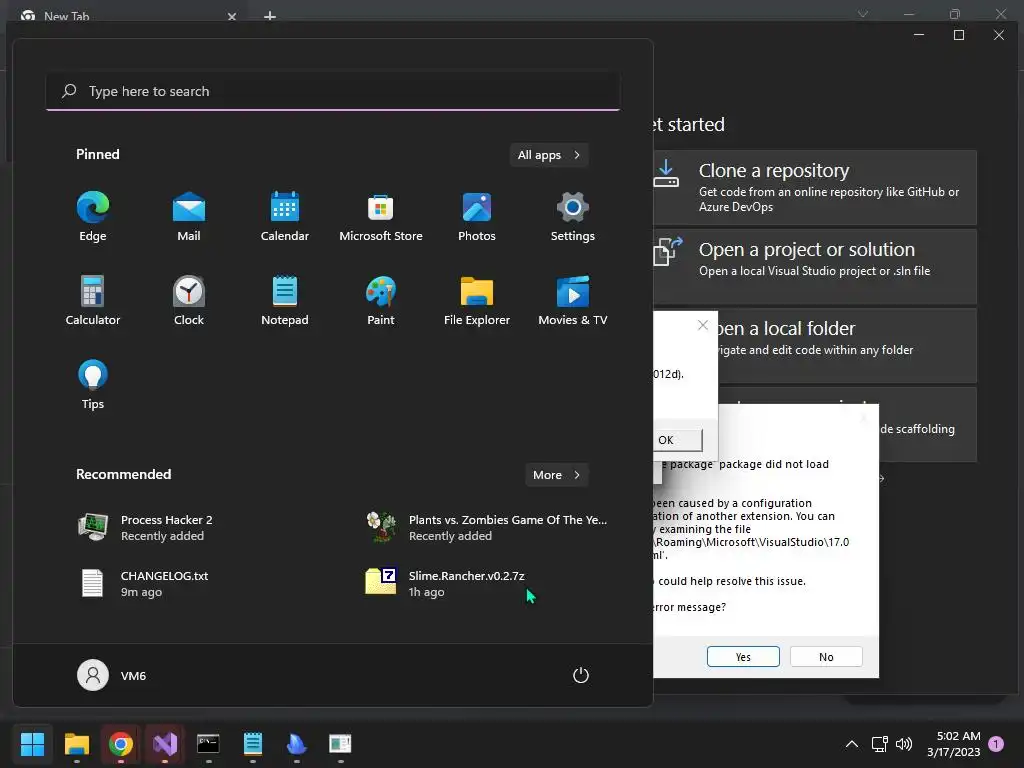This screenshot has width=1024, height=768.
Task: Open a new tab in Chrome
Action: [x=270, y=16]
